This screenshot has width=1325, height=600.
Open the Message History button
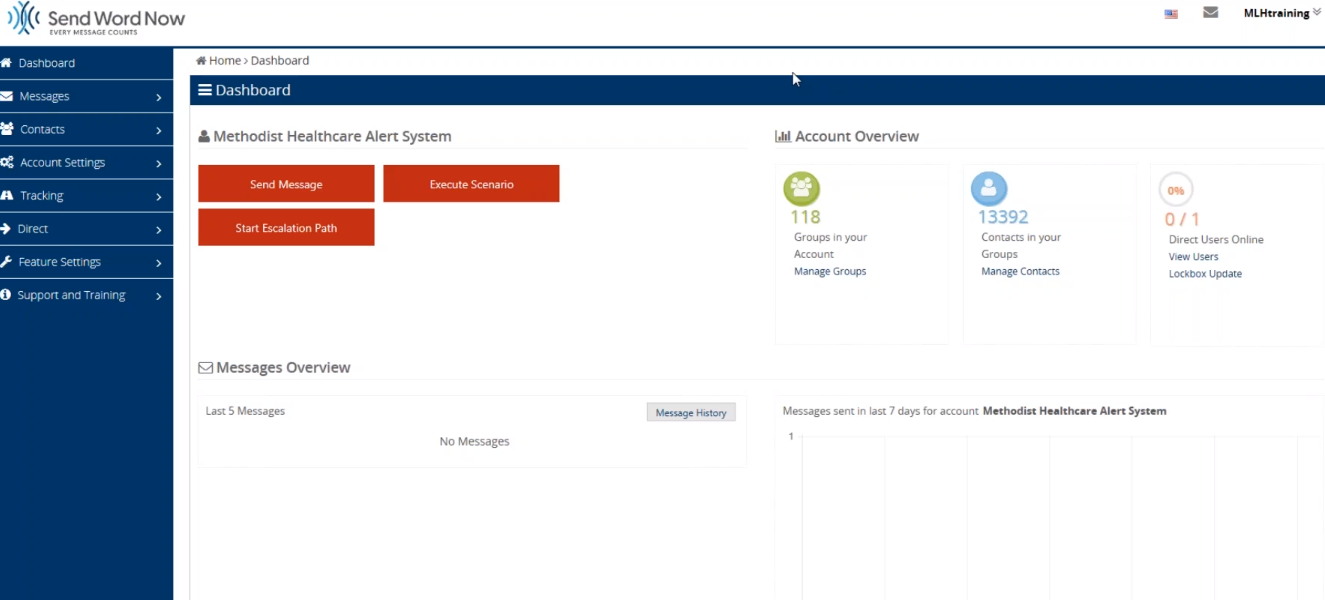691,412
